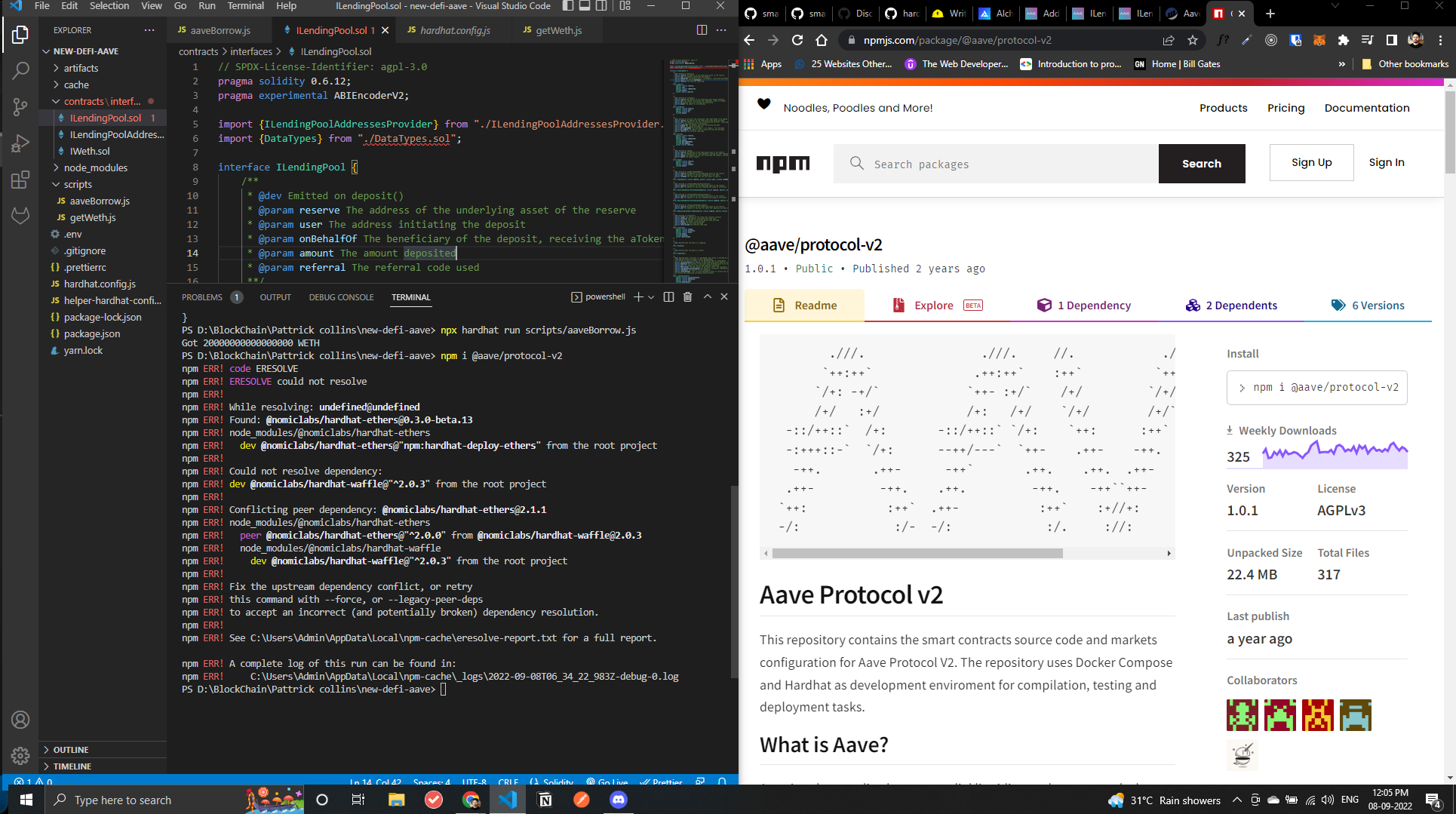Viewport: 1456px width, 814px height.
Task: Open the MetaMask fox extension
Action: pos(1319,40)
